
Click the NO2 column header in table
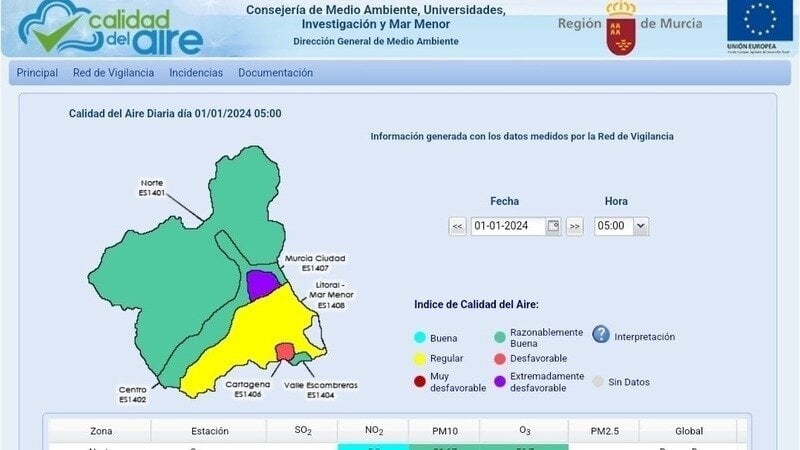374,431
